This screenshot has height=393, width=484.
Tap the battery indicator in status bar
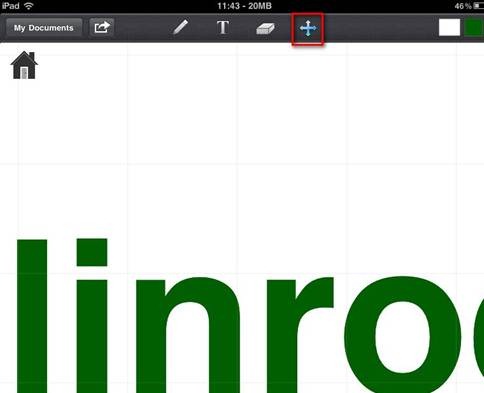pyautogui.click(x=479, y=6)
